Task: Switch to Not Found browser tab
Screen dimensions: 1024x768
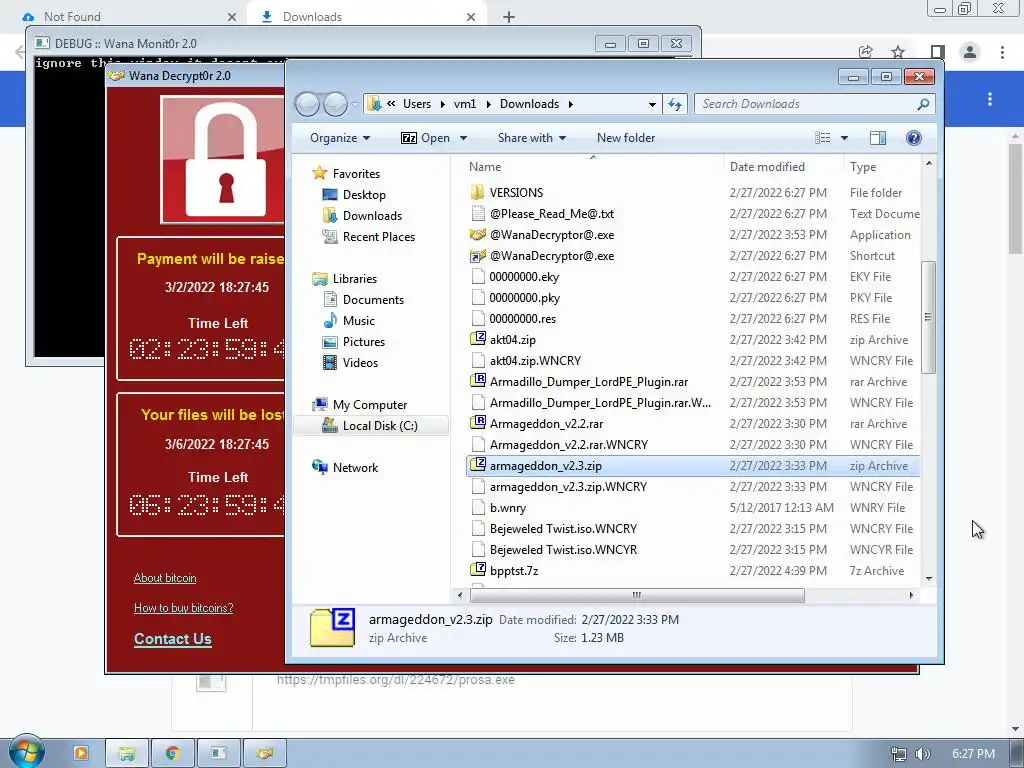Action: click(129, 17)
